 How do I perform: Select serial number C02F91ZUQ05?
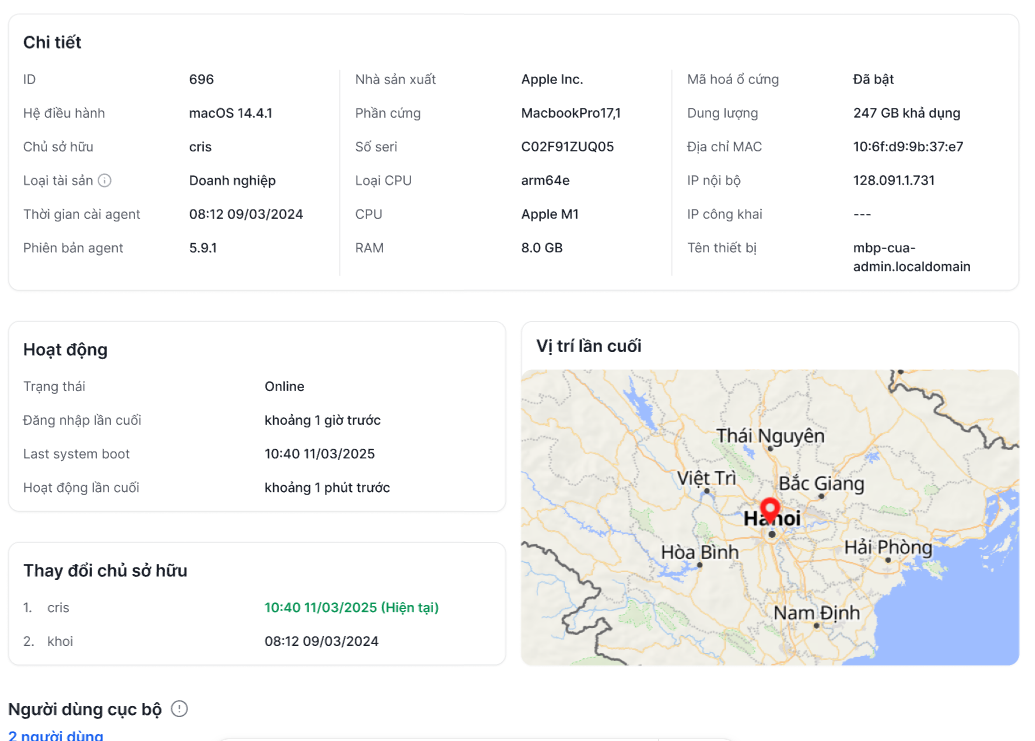[x=568, y=146]
